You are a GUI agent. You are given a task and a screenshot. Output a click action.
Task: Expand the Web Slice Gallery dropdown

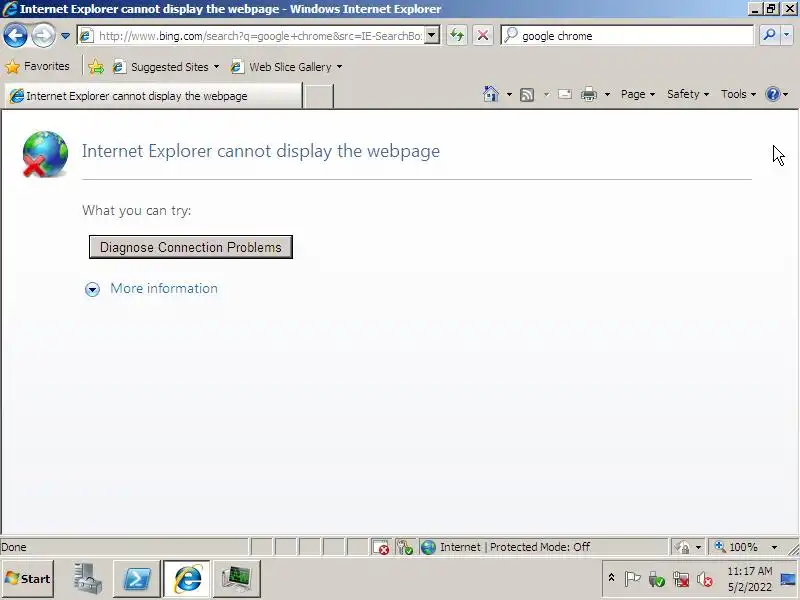(339, 67)
